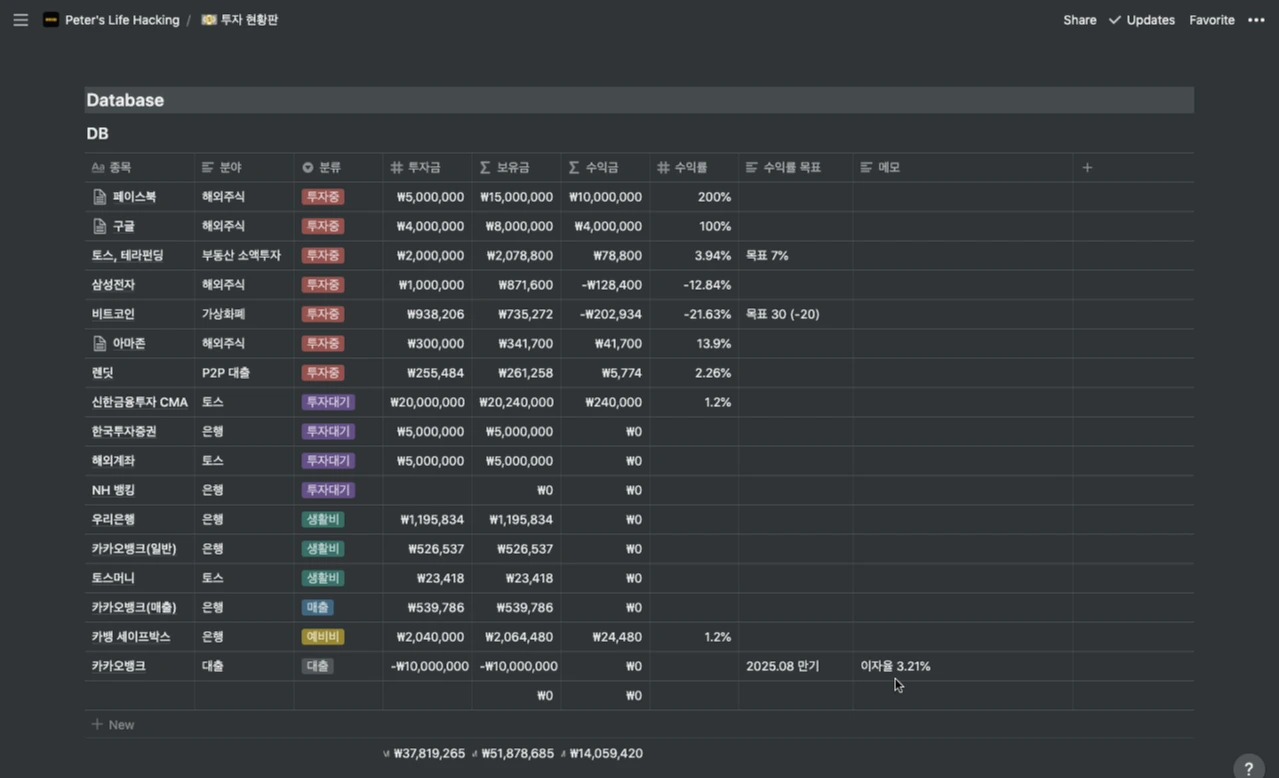Open the 아마존 page document icon
Viewport: 1279px width, 778px height.
[99, 343]
